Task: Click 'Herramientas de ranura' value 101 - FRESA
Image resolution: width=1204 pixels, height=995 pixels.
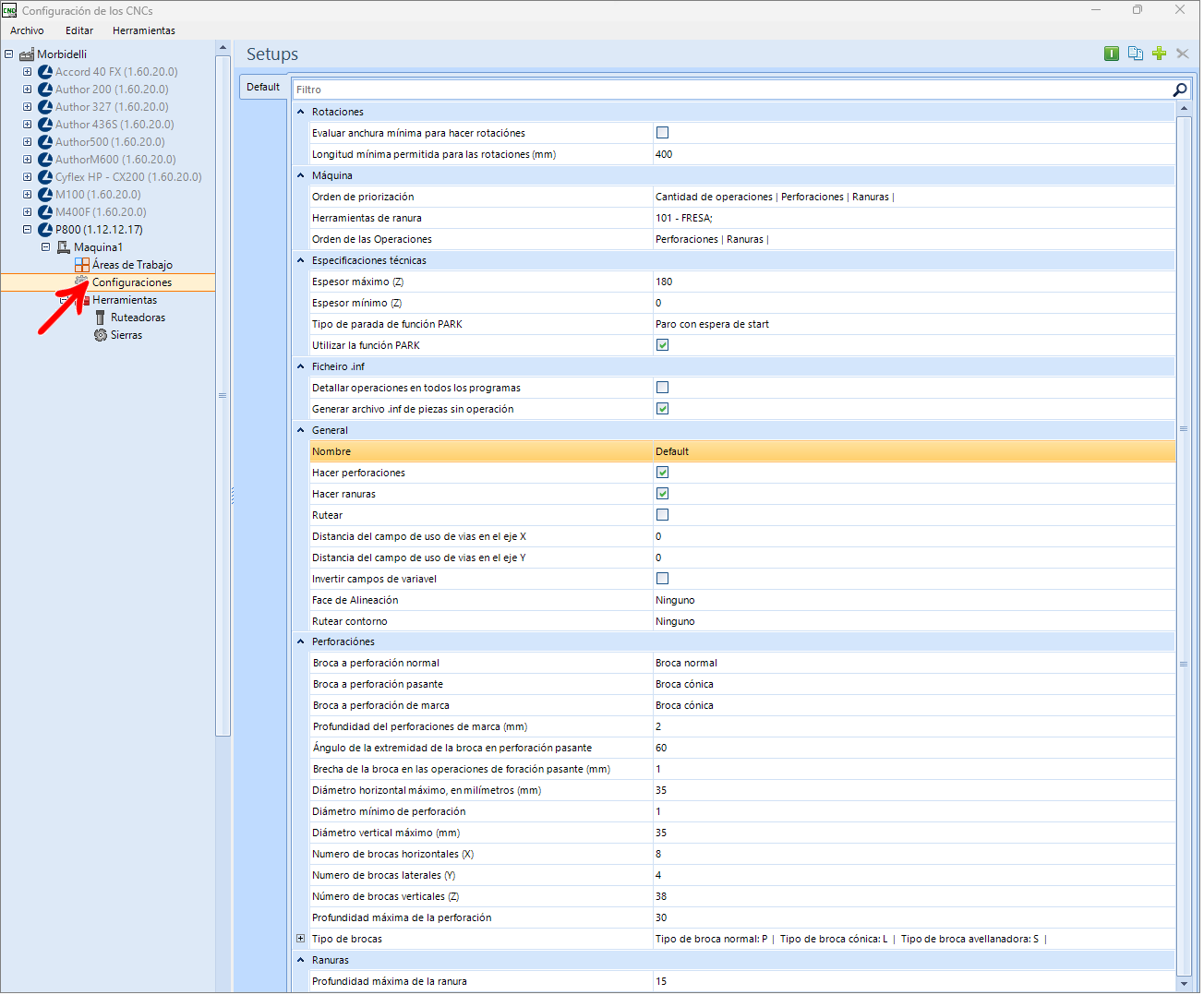Action: pos(913,218)
